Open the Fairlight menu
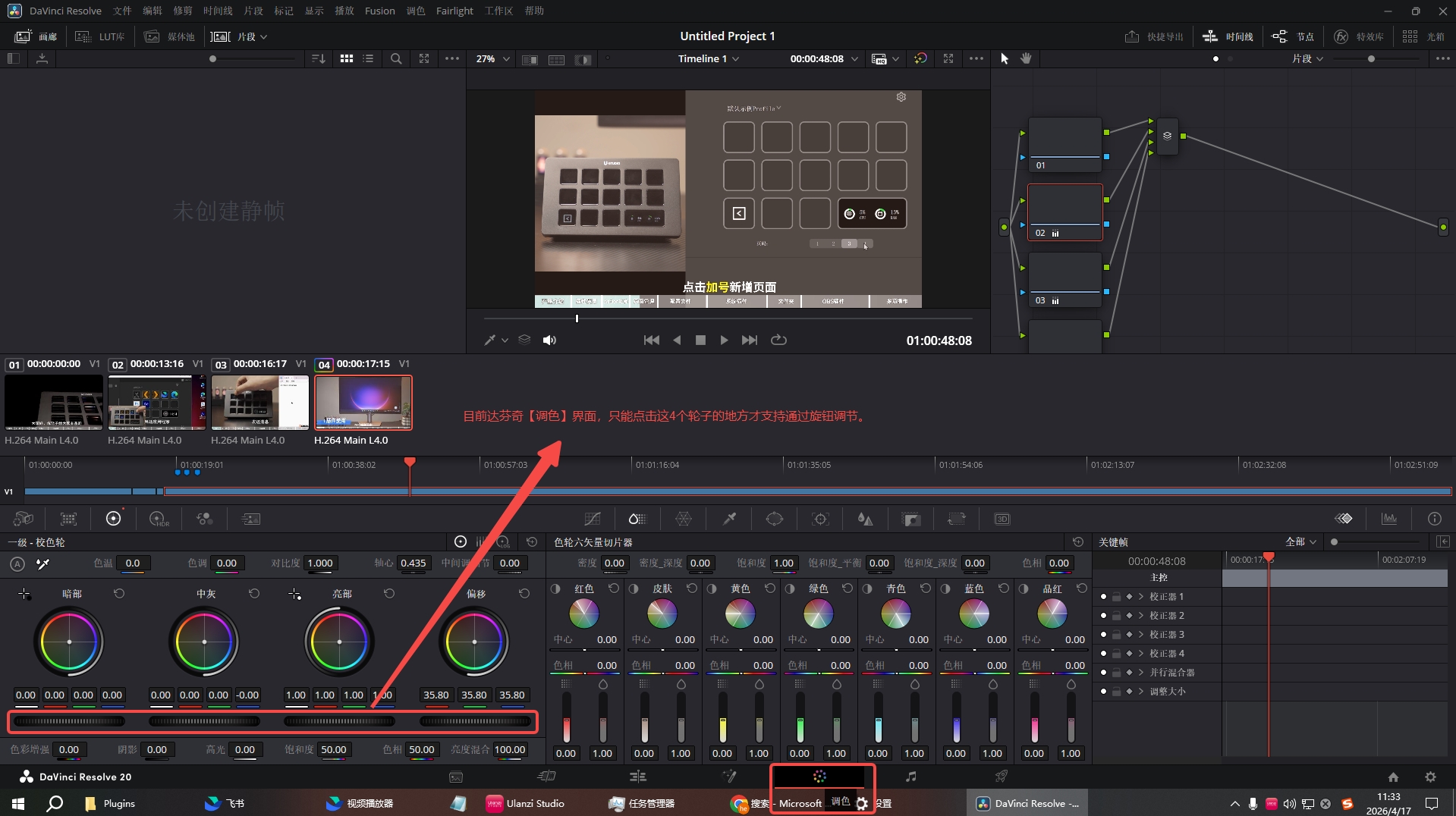Screen dimensions: 1456x816 pos(454,11)
